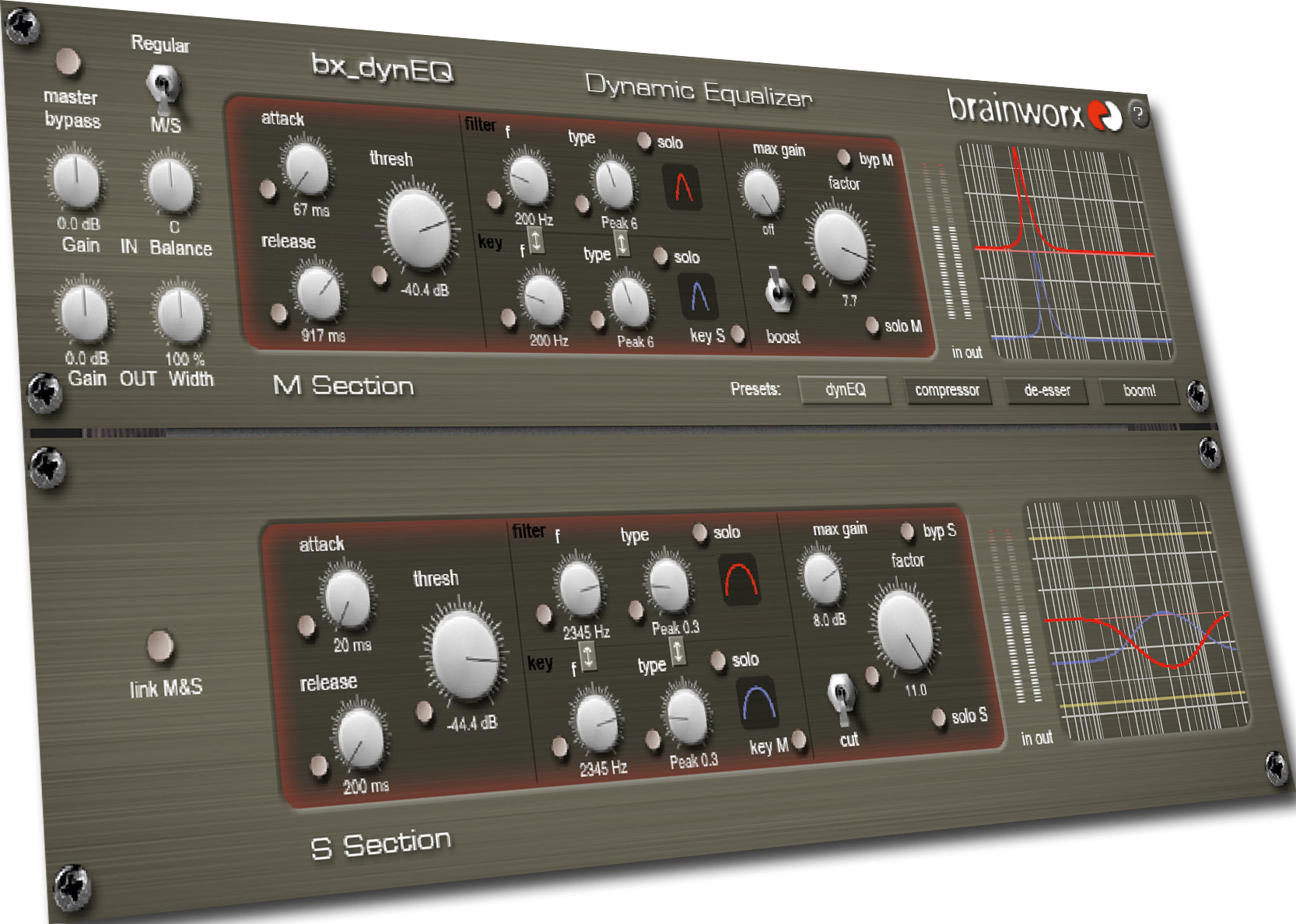Click the S section max gain knob
1296x924 pixels.
point(822,579)
